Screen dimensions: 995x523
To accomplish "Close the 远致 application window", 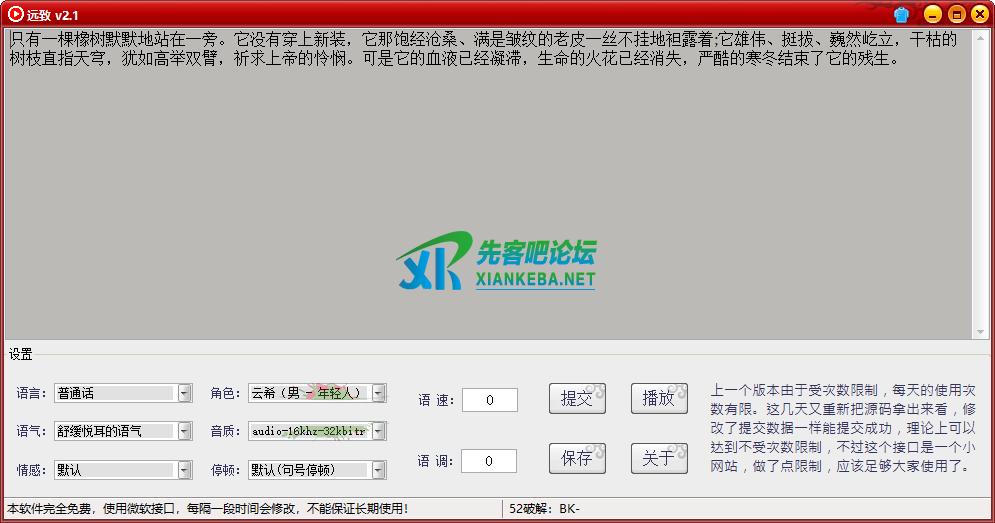I will tap(979, 14).
